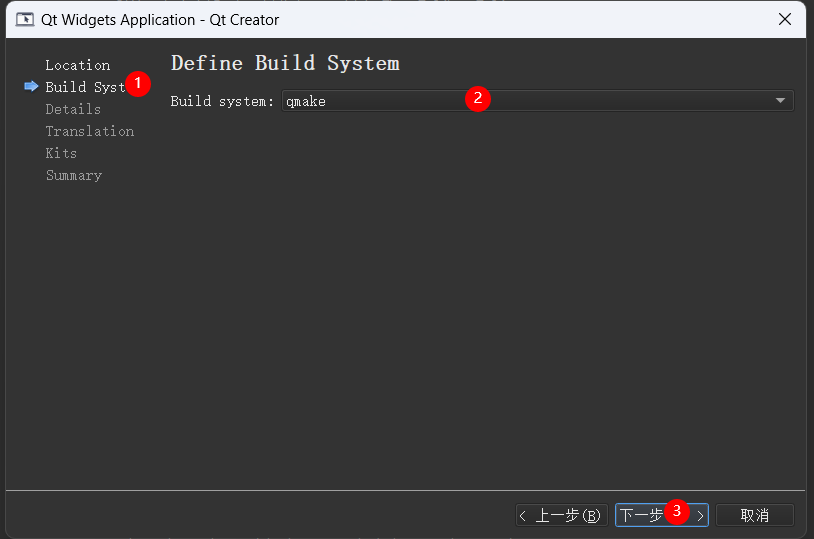Expand the Build system dropdown arrow
The image size is (814, 539).
tap(780, 101)
